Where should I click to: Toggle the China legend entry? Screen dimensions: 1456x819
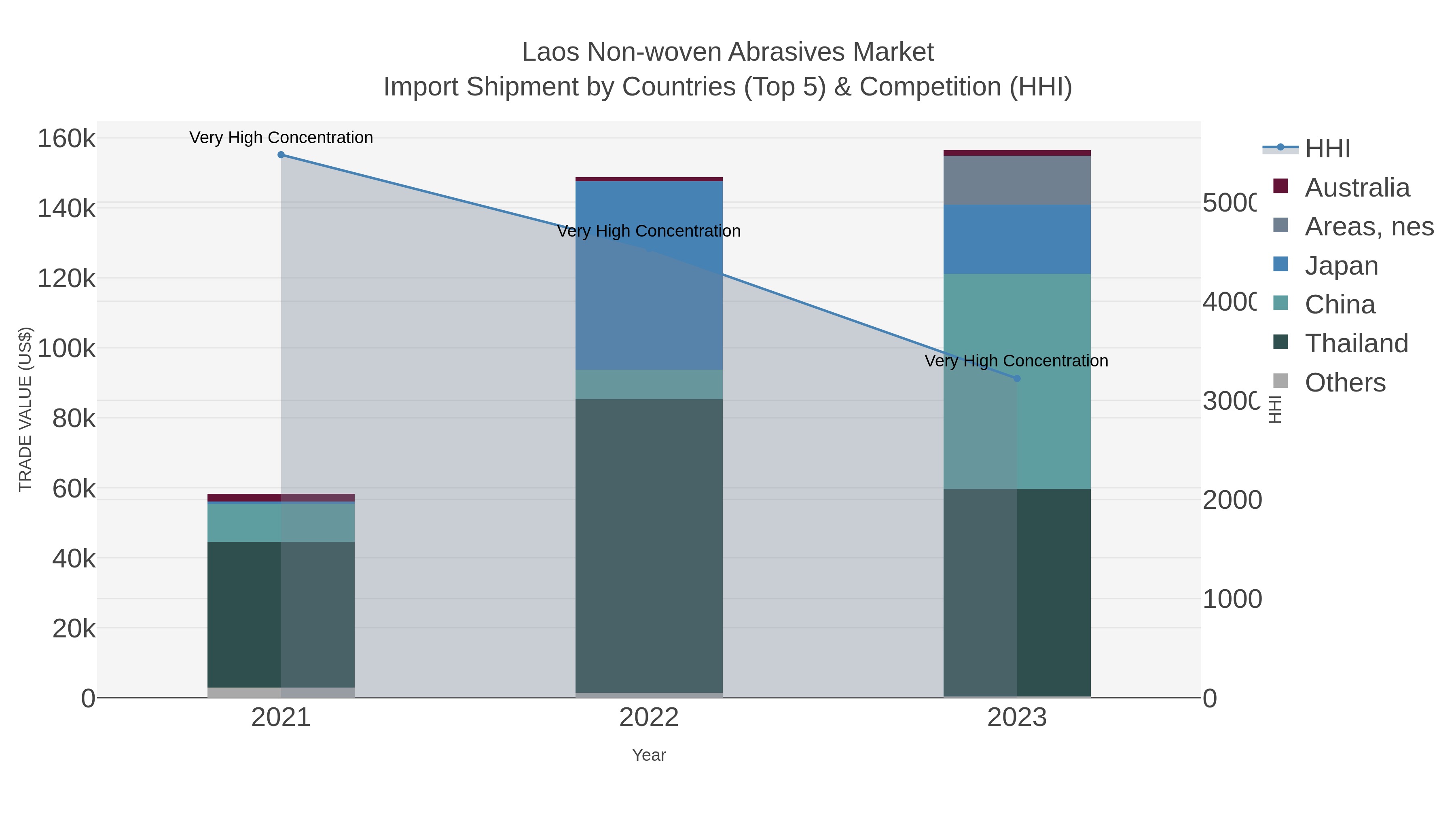tap(1324, 304)
